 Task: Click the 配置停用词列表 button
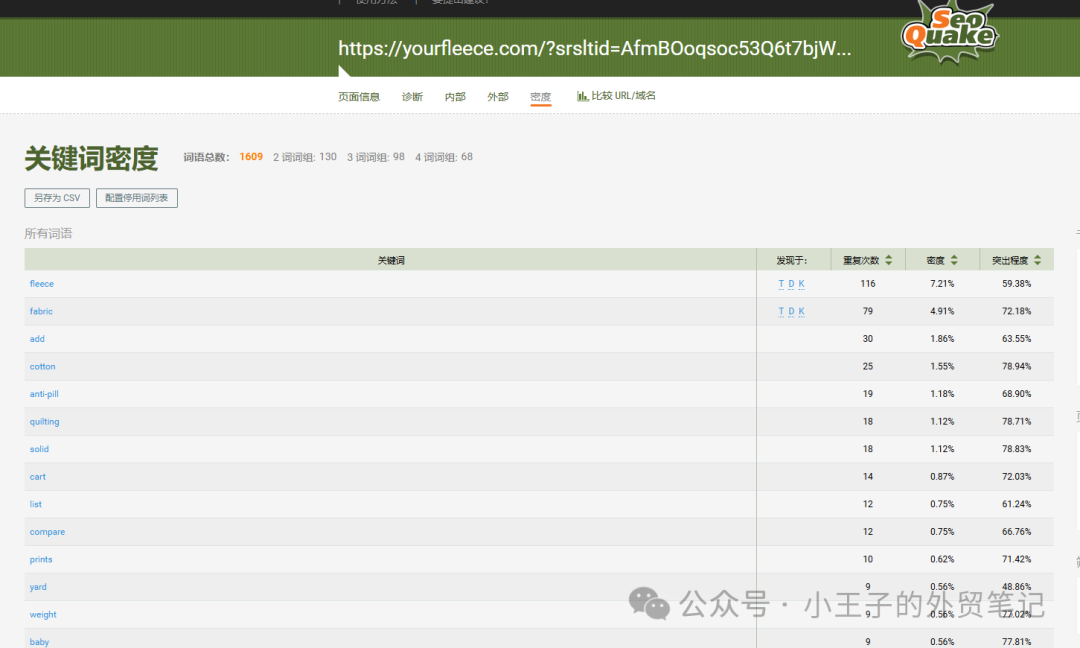point(137,198)
